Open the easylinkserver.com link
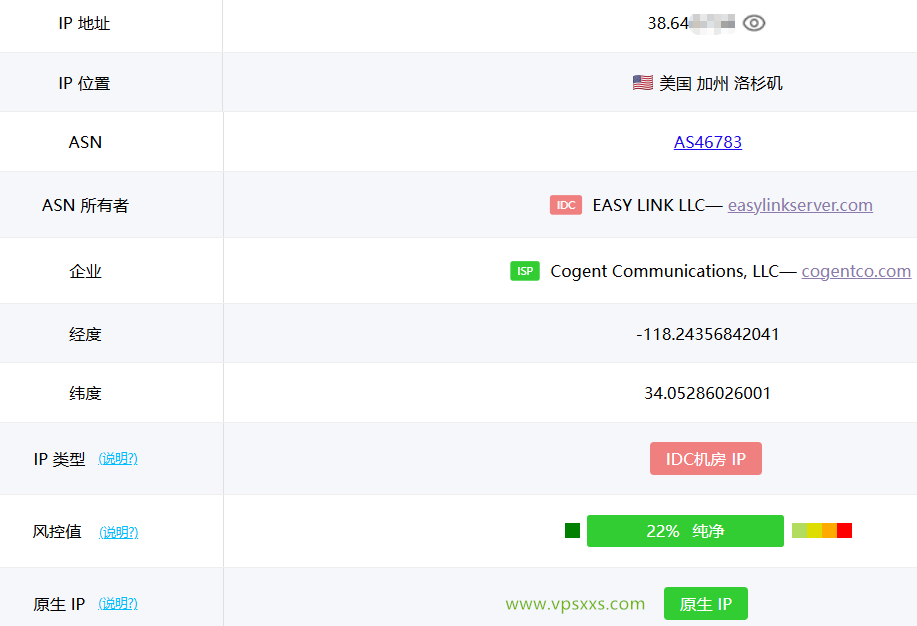917x626 pixels. click(798, 204)
